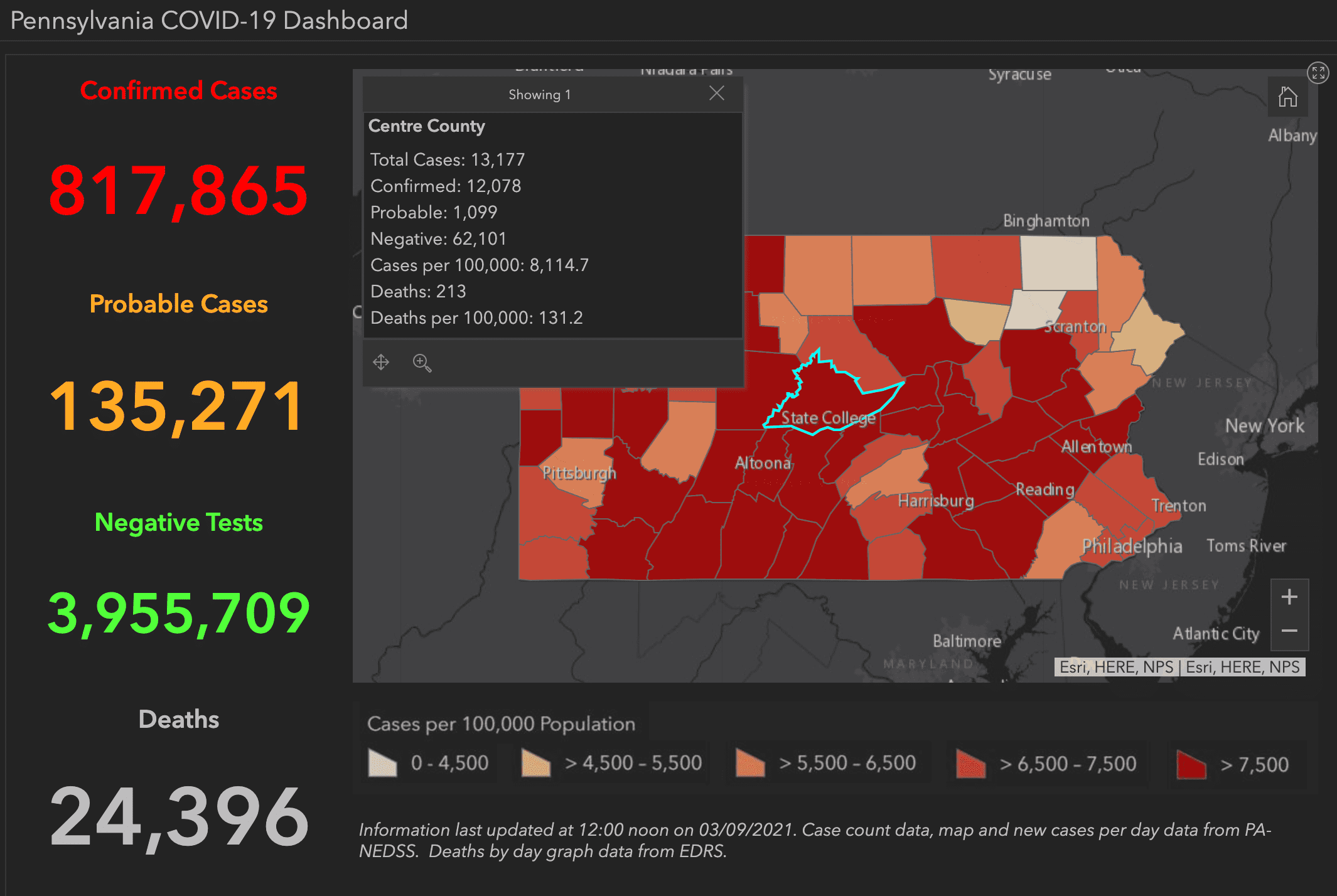Select the > 7,500 legend swatch

pyautogui.click(x=1191, y=763)
